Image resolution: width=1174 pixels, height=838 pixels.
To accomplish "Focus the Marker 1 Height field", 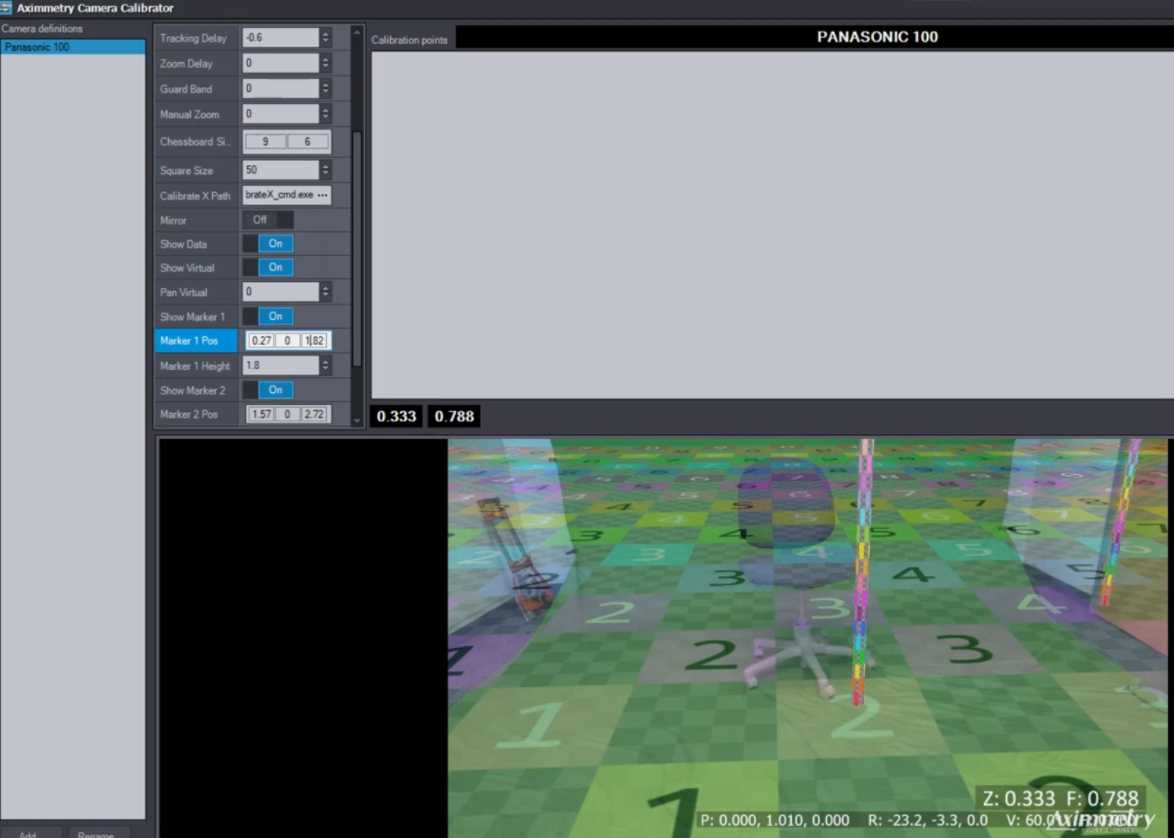I will (x=282, y=365).
